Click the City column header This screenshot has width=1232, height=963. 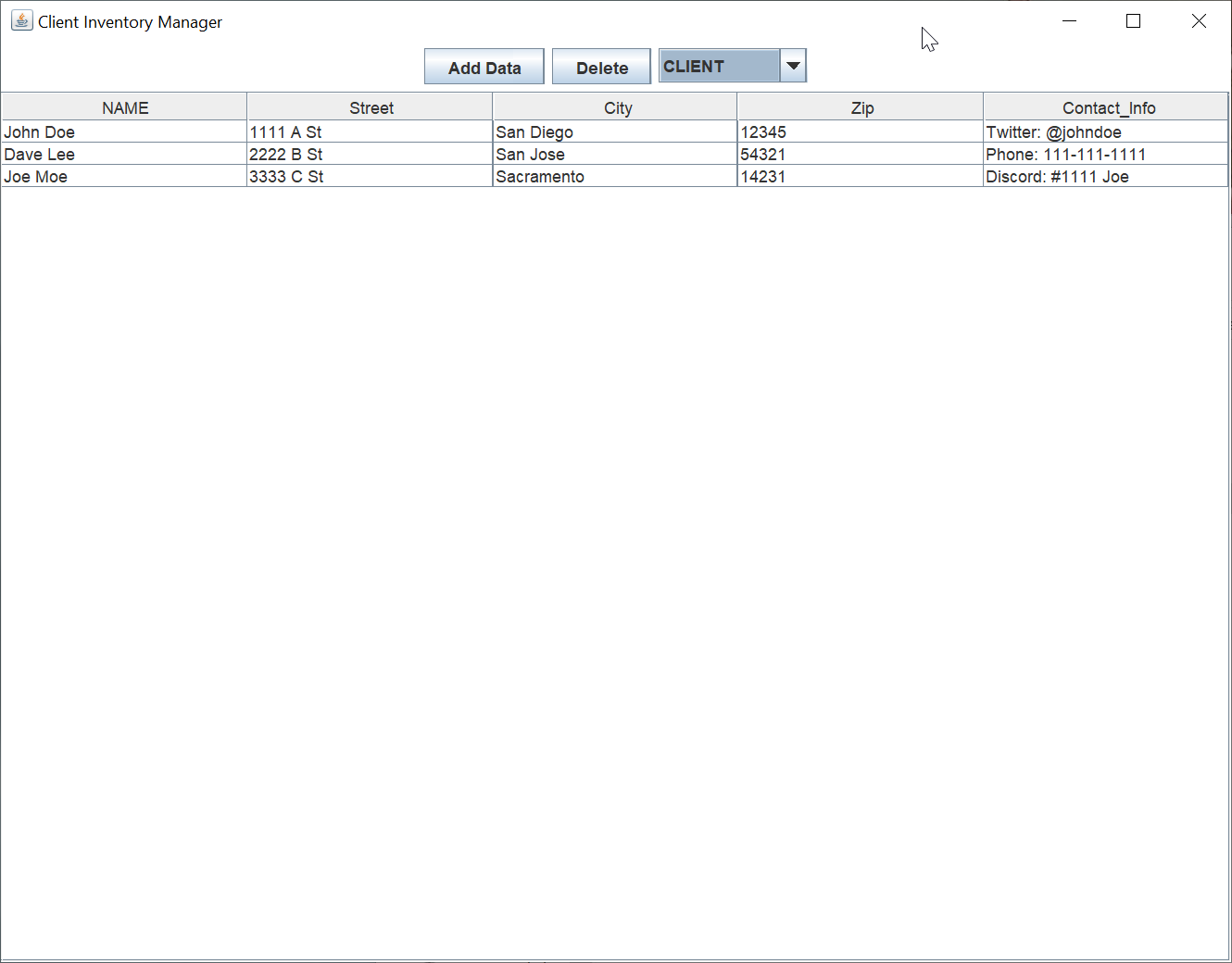(x=617, y=107)
